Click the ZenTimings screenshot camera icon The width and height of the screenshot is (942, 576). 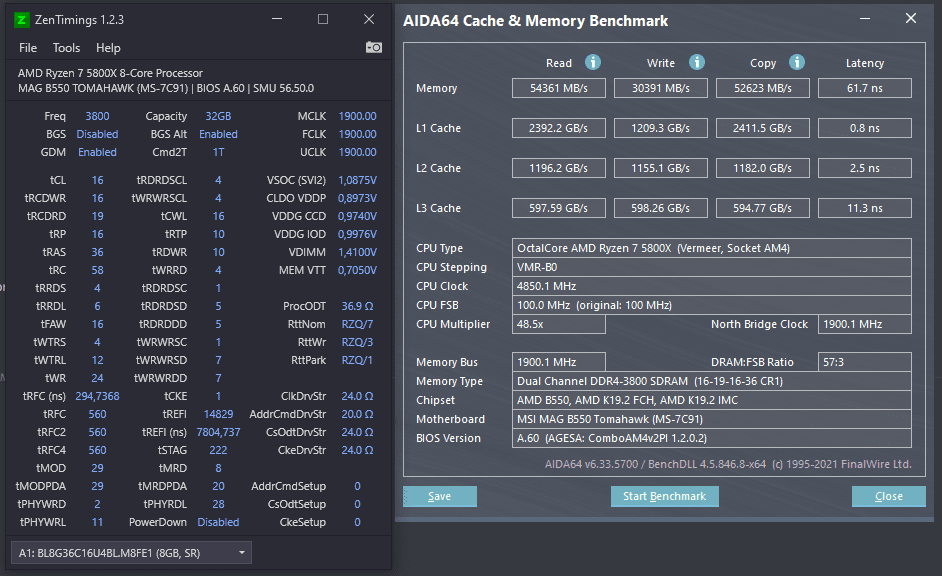374,47
